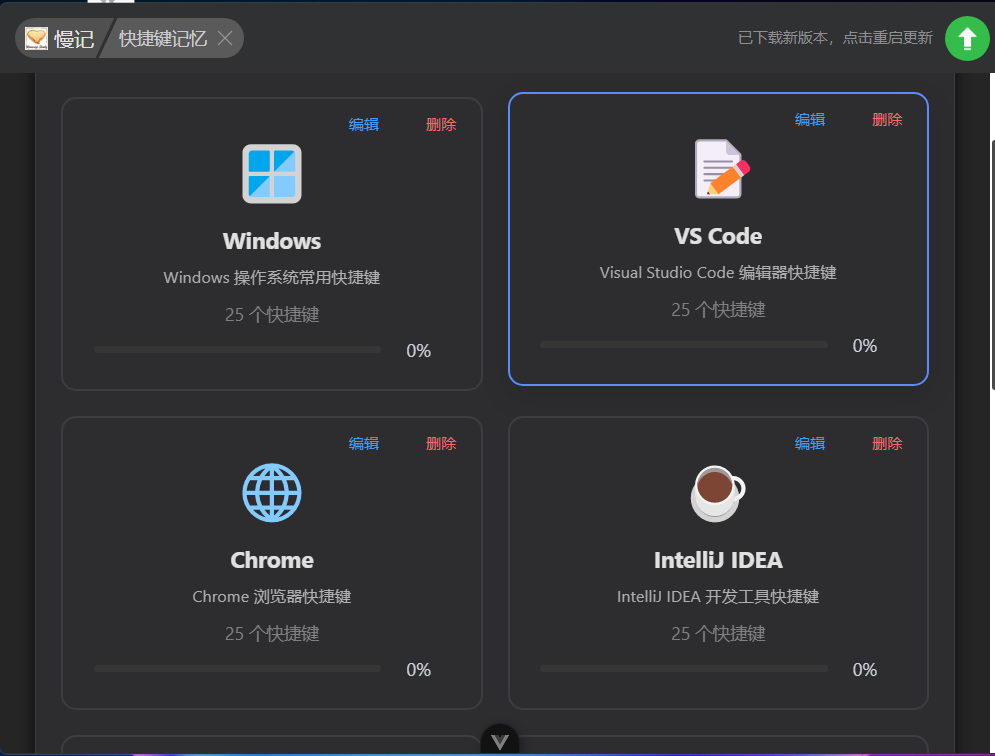Screen dimensions: 995x756
Task: Edit the Windows shortcut set
Action: pos(364,124)
